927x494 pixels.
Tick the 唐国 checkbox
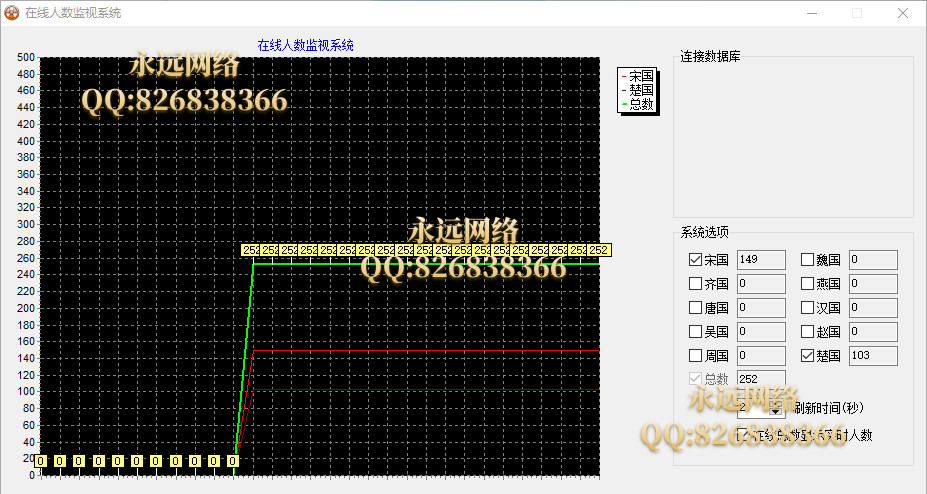point(696,308)
